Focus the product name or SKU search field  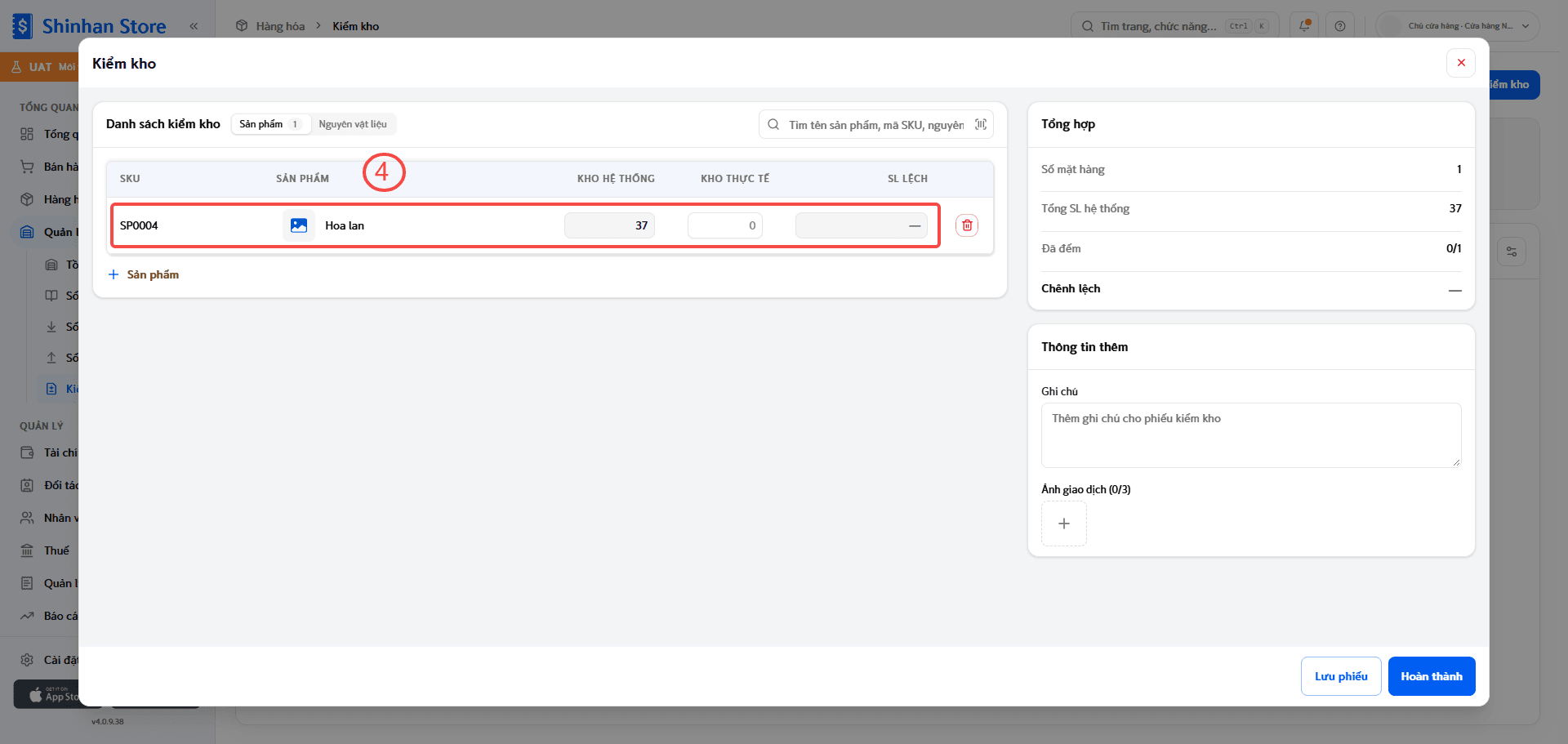(x=875, y=124)
